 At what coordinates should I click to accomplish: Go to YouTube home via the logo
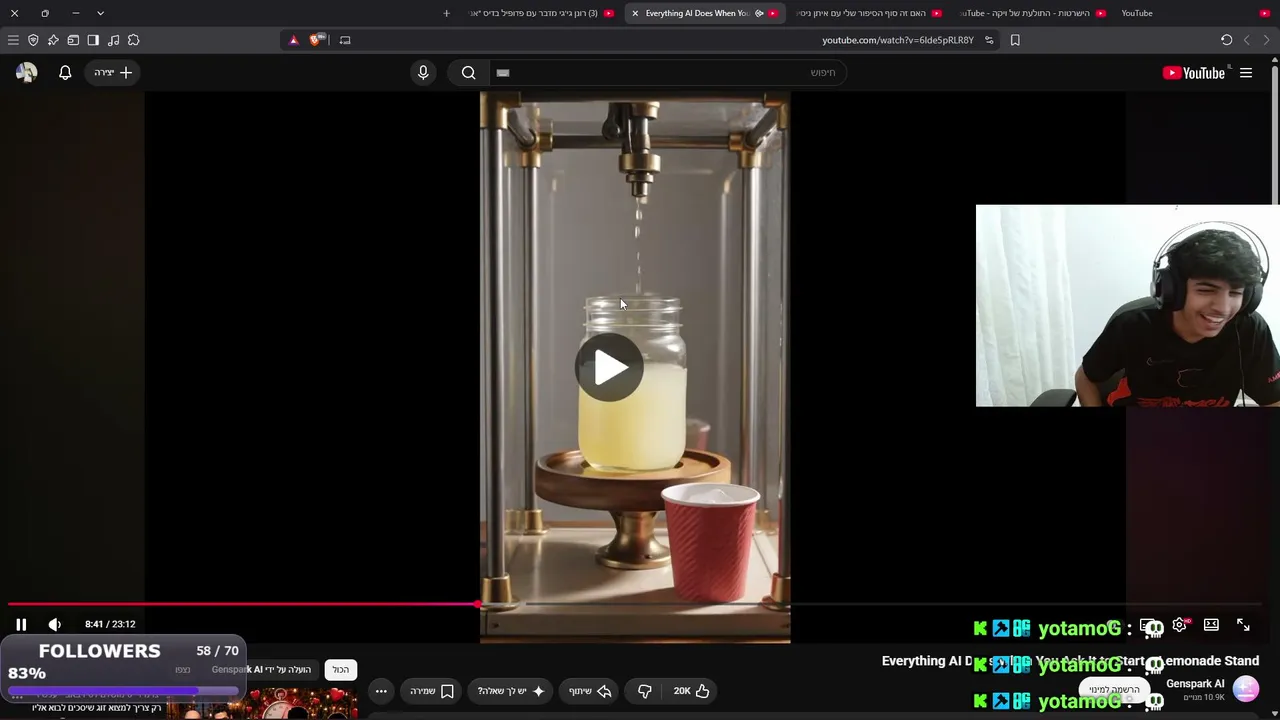pyautogui.click(x=1194, y=73)
